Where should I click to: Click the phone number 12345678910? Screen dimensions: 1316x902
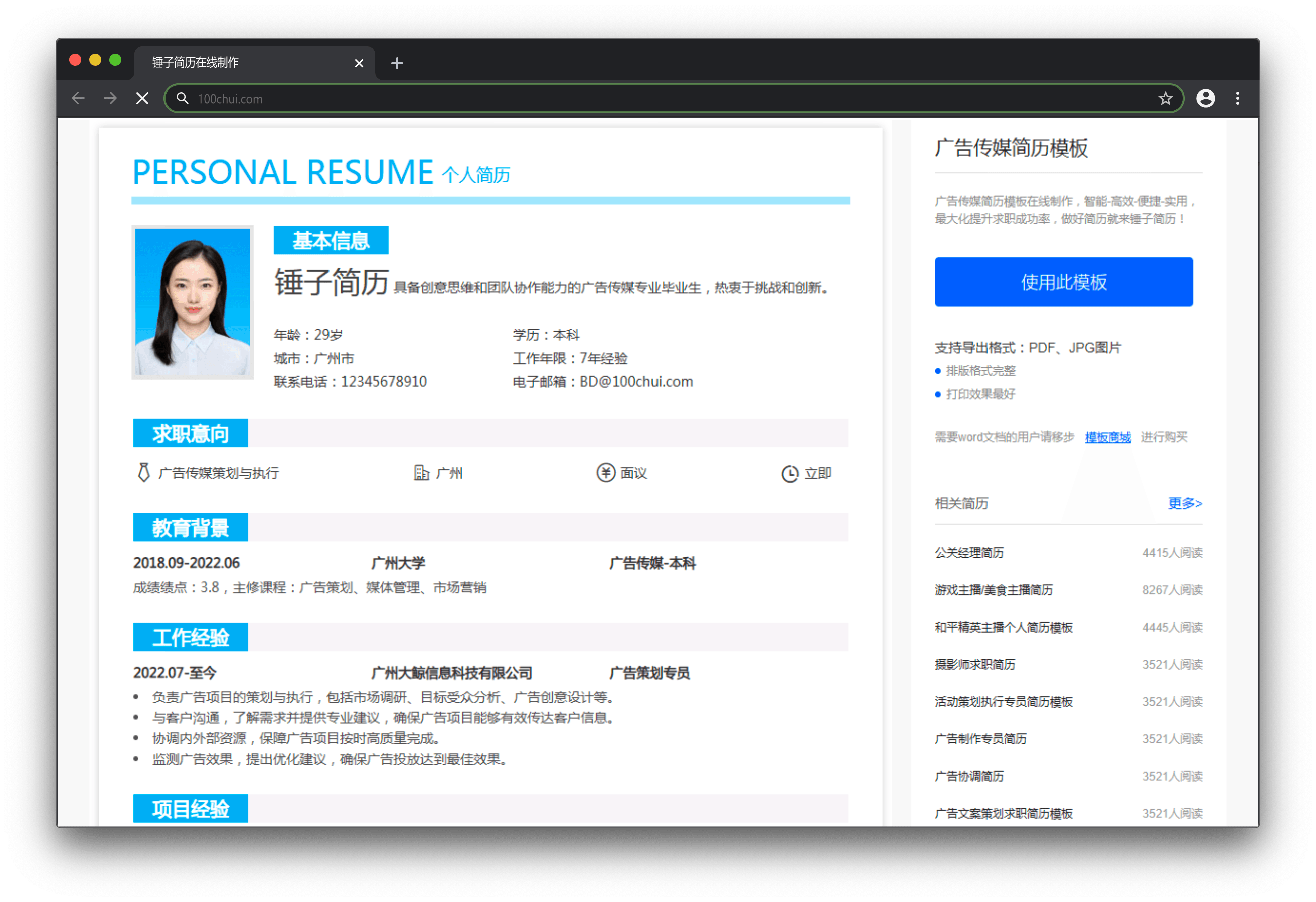383,381
